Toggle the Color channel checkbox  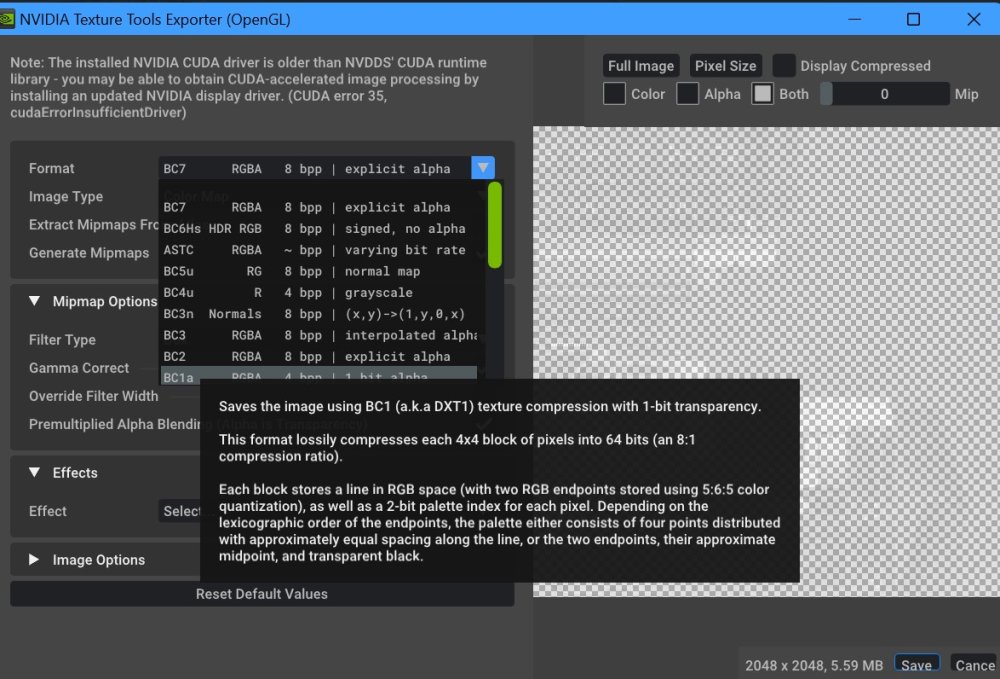(616, 93)
